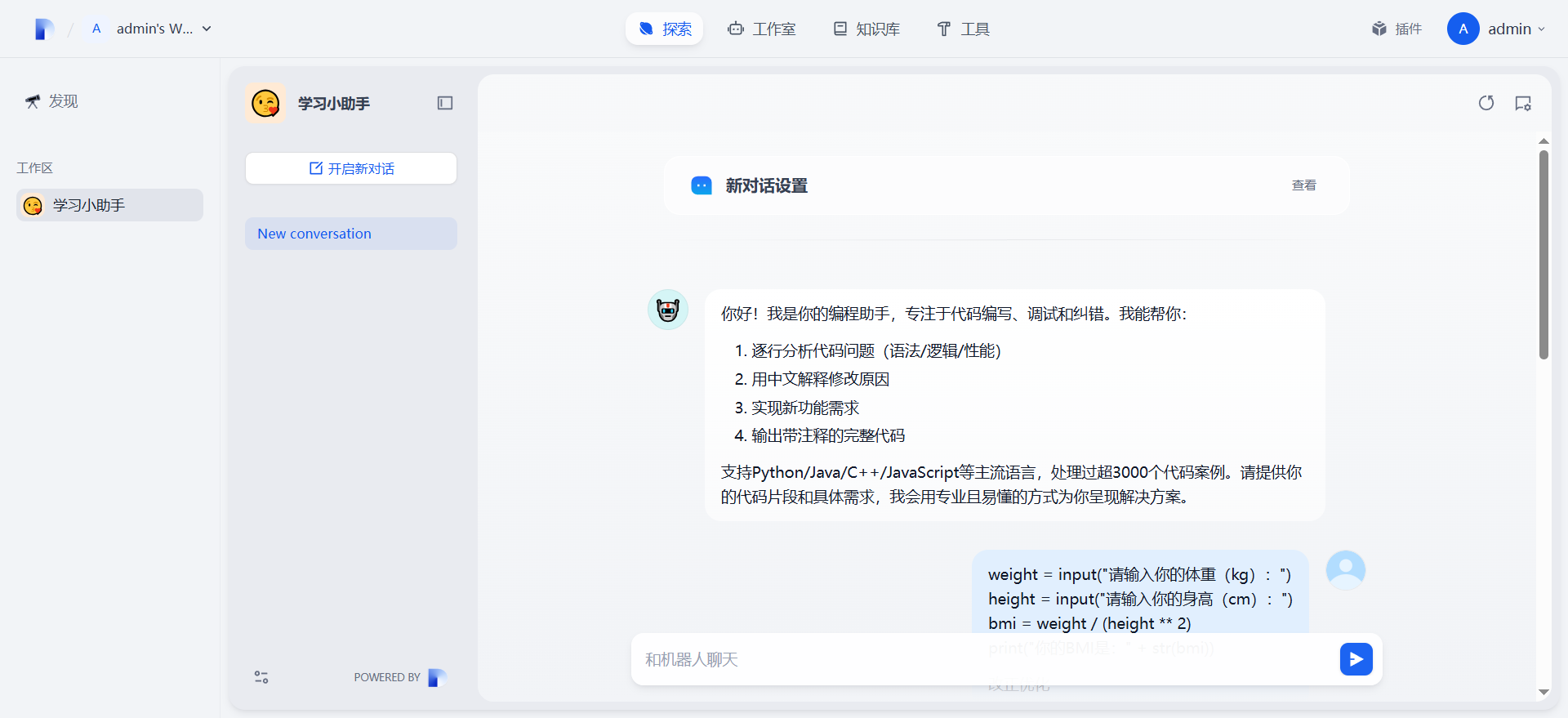Screen dimensions: 1568x718
Task: Click the Dify logo at top left
Action: pos(44,29)
